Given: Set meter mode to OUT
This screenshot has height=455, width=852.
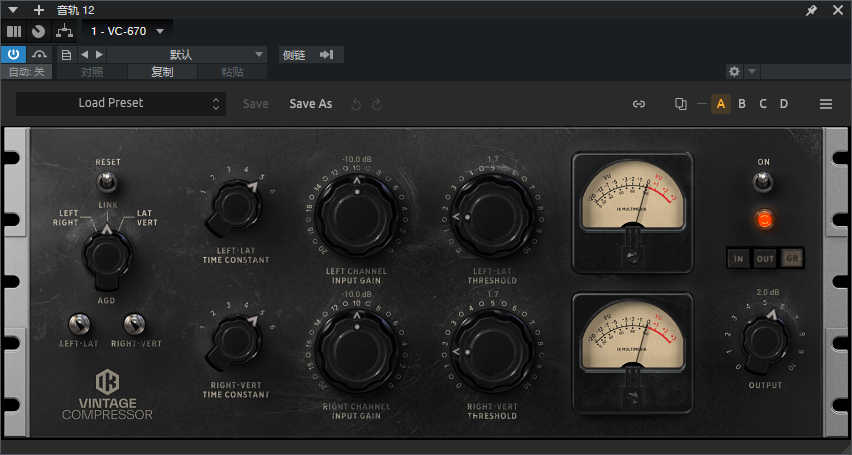Looking at the screenshot, I should [765, 259].
